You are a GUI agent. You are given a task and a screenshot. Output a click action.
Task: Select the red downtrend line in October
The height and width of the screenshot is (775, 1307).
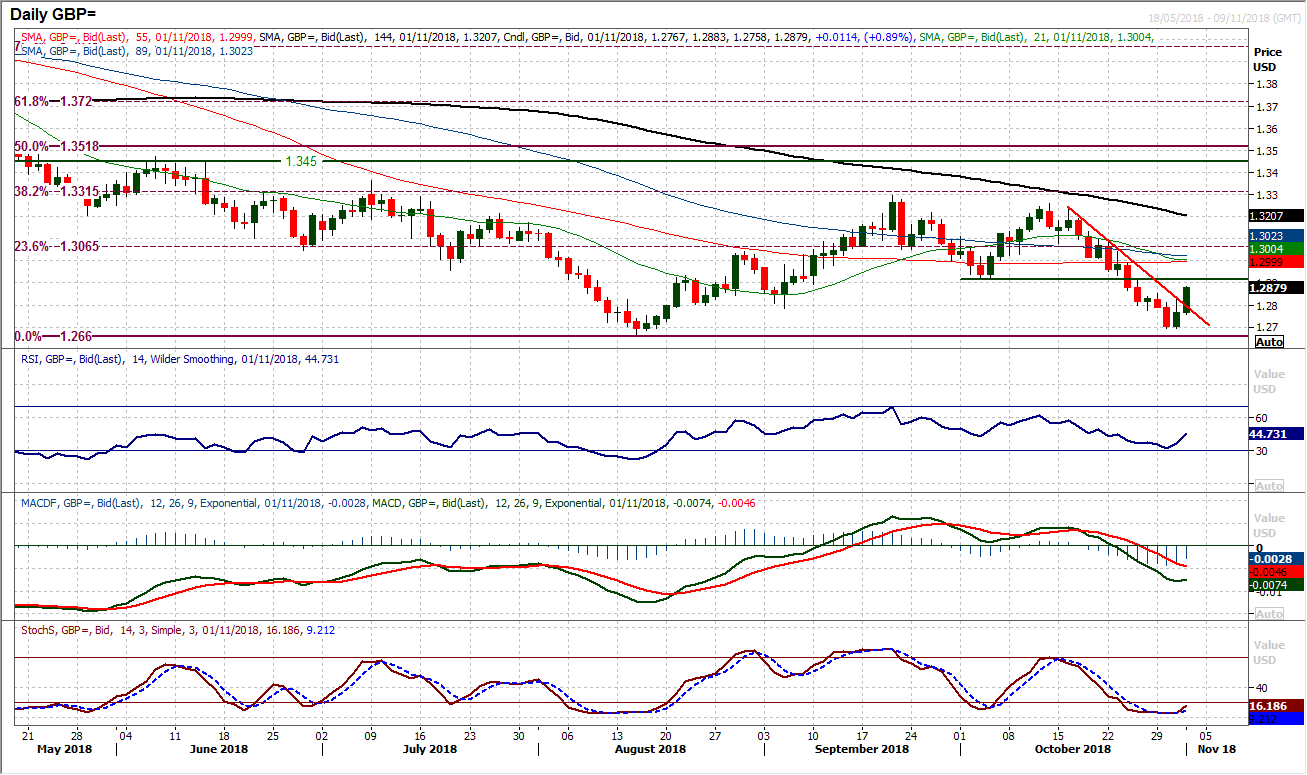pos(1139,266)
